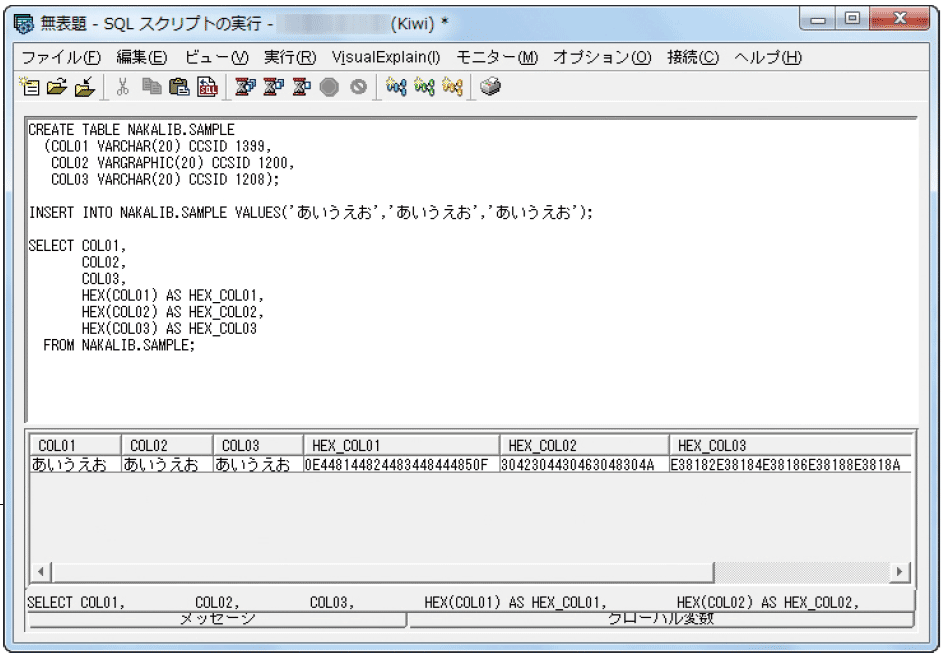Select the COL01 cell value あいうえお

coord(75,464)
